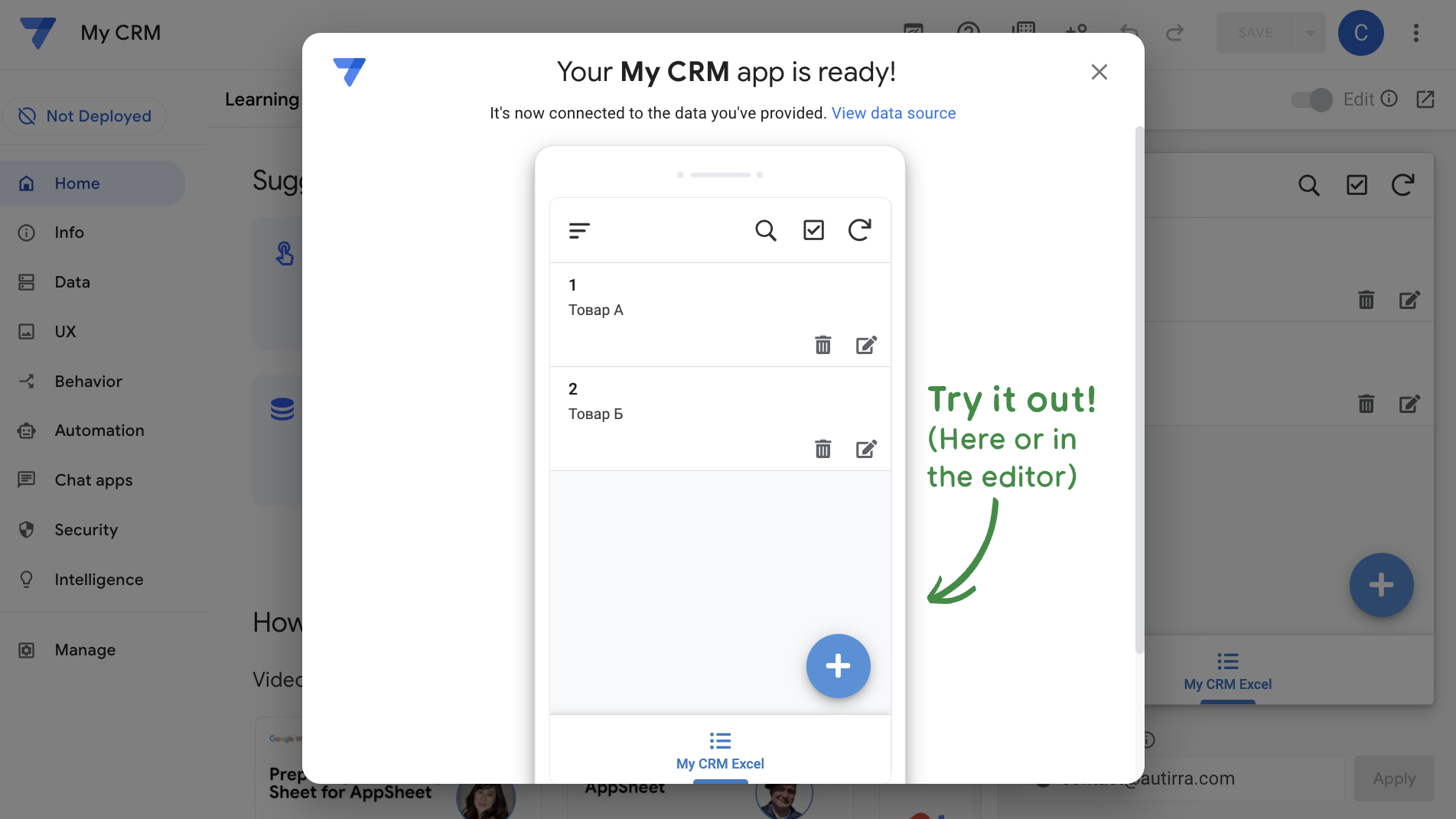Click the Apply button

pyautogui.click(x=1394, y=778)
